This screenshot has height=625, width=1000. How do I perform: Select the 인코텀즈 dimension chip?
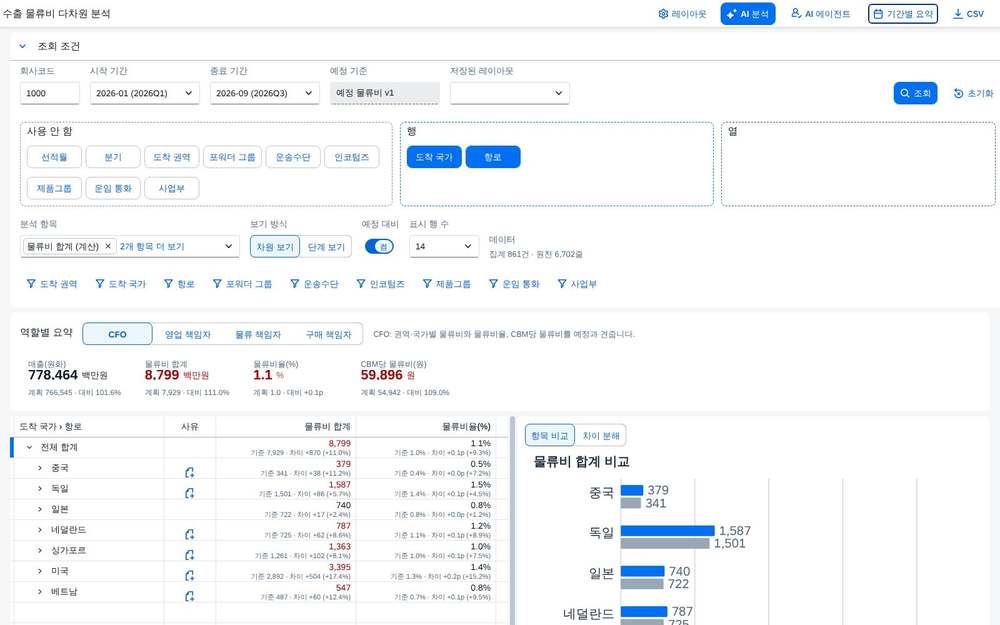tap(351, 157)
